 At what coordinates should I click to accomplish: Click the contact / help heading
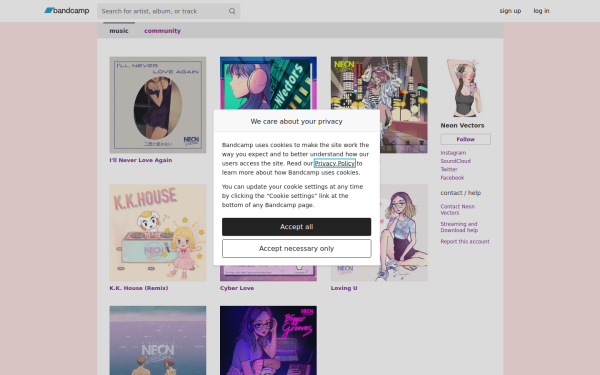pyautogui.click(x=460, y=193)
